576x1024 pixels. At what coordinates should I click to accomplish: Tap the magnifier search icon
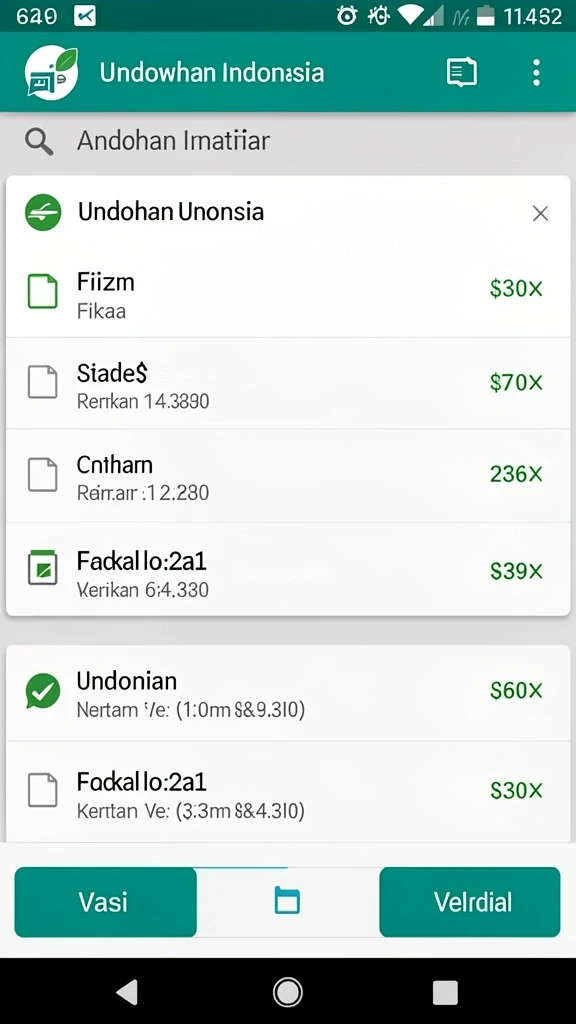[x=39, y=141]
